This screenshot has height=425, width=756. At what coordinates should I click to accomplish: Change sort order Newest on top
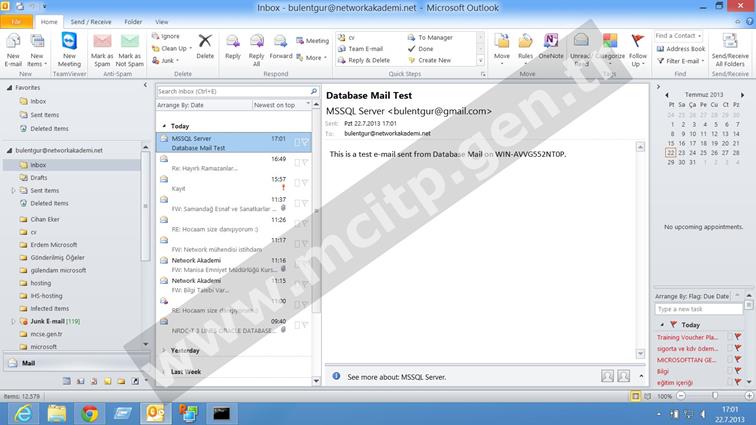281,105
